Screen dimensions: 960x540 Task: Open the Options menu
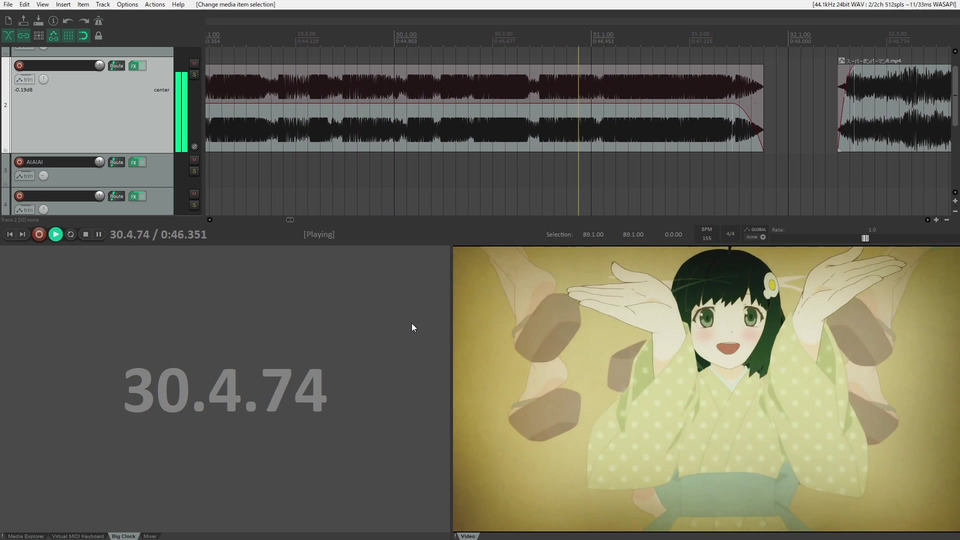click(x=127, y=5)
